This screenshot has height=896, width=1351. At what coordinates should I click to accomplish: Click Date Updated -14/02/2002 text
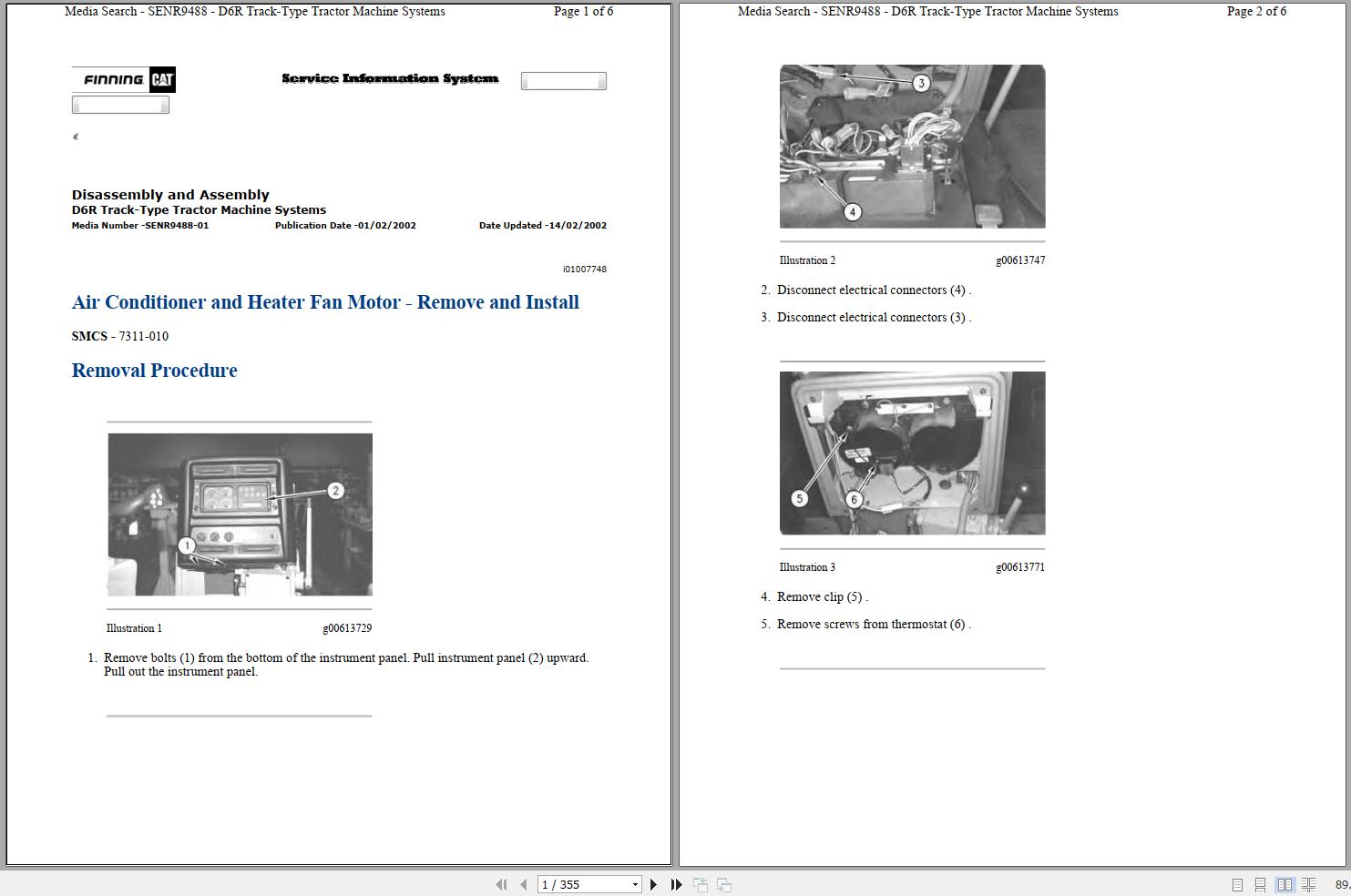point(543,225)
